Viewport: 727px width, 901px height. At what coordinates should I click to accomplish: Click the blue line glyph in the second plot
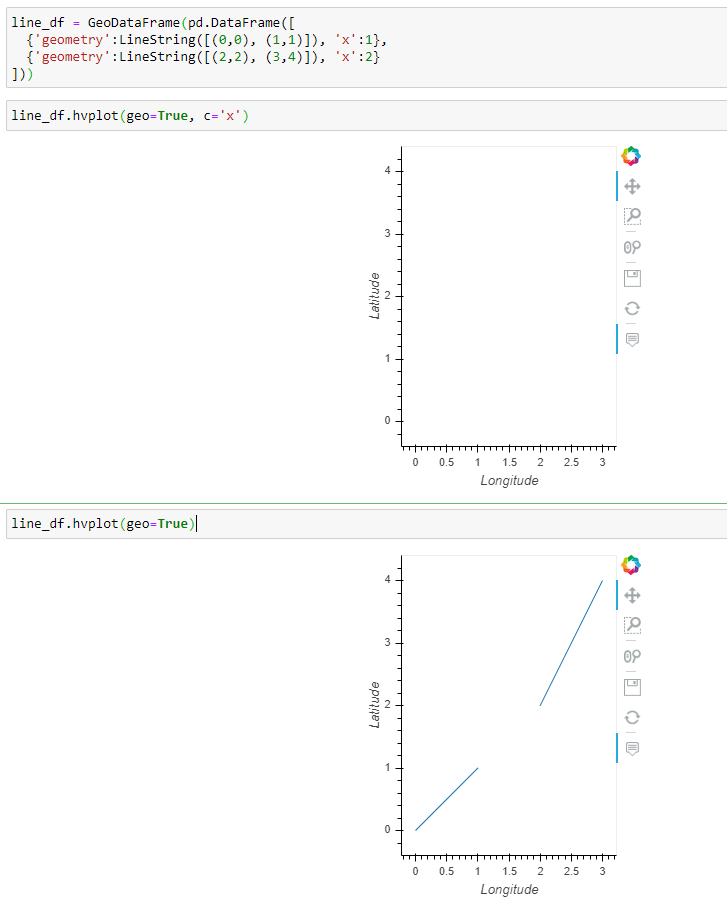(446, 800)
